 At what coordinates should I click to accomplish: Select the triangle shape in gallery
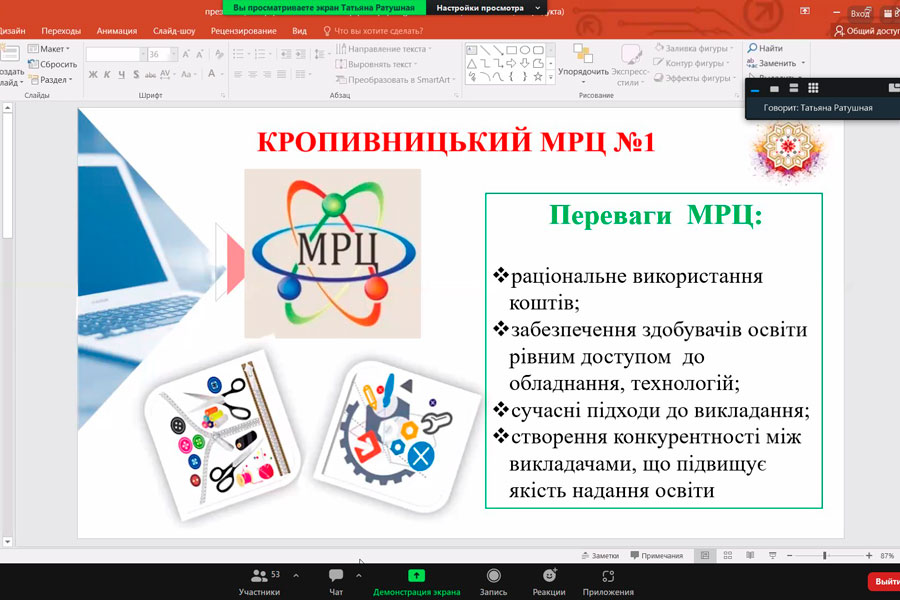471,63
